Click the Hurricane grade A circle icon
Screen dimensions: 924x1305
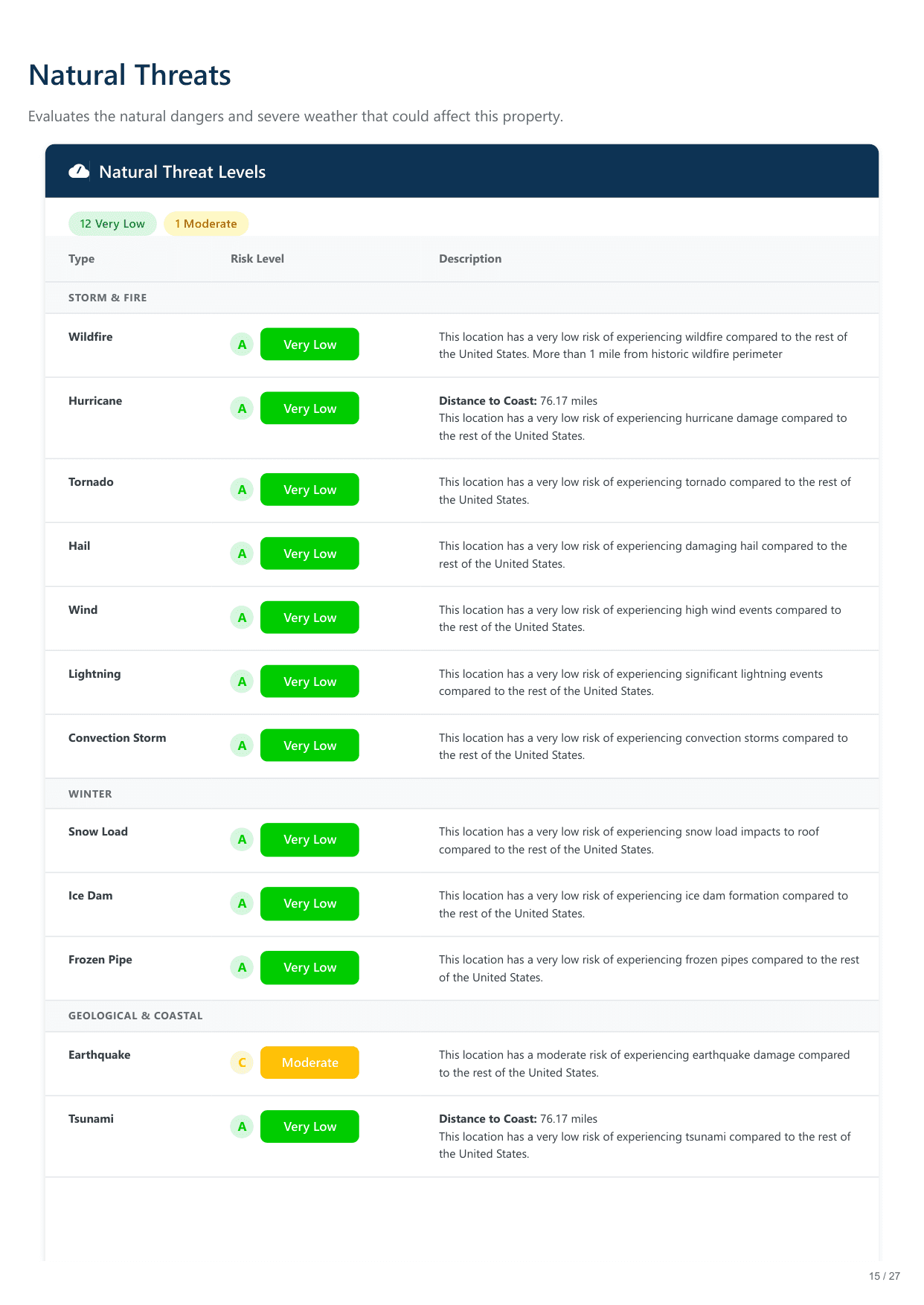click(242, 408)
